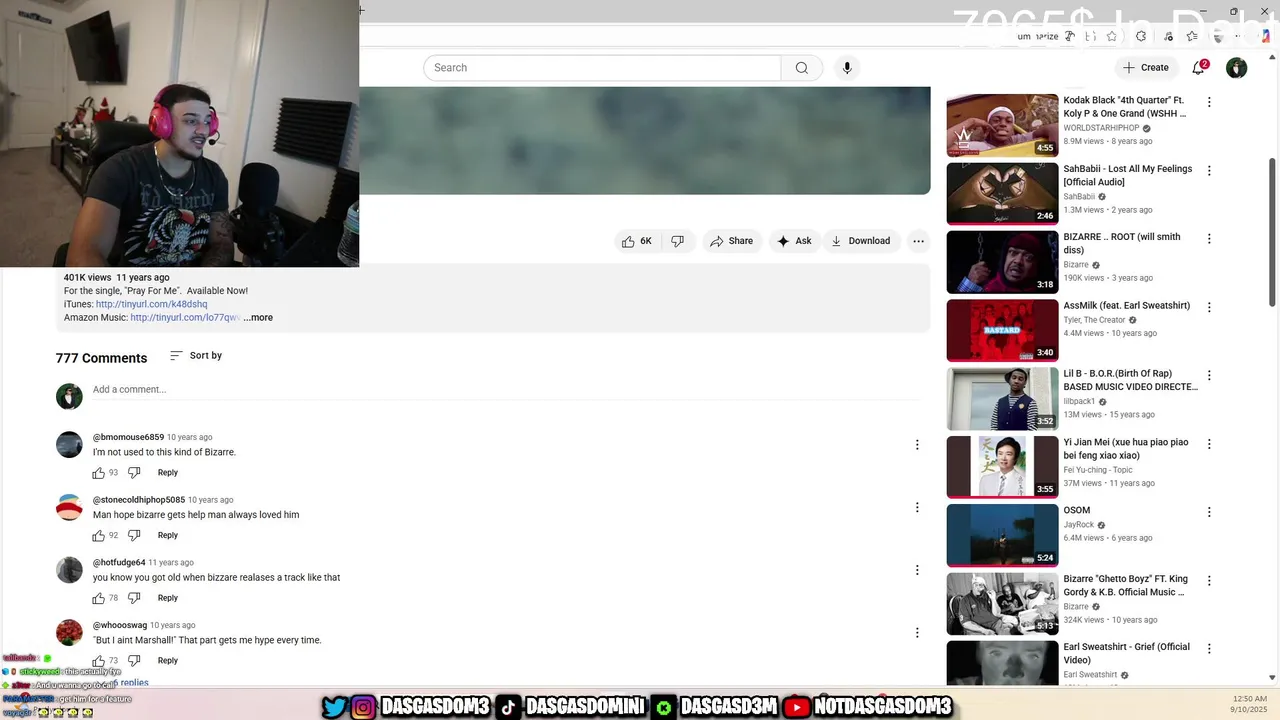Dislike the comment by @hotfudge64

coord(134,598)
